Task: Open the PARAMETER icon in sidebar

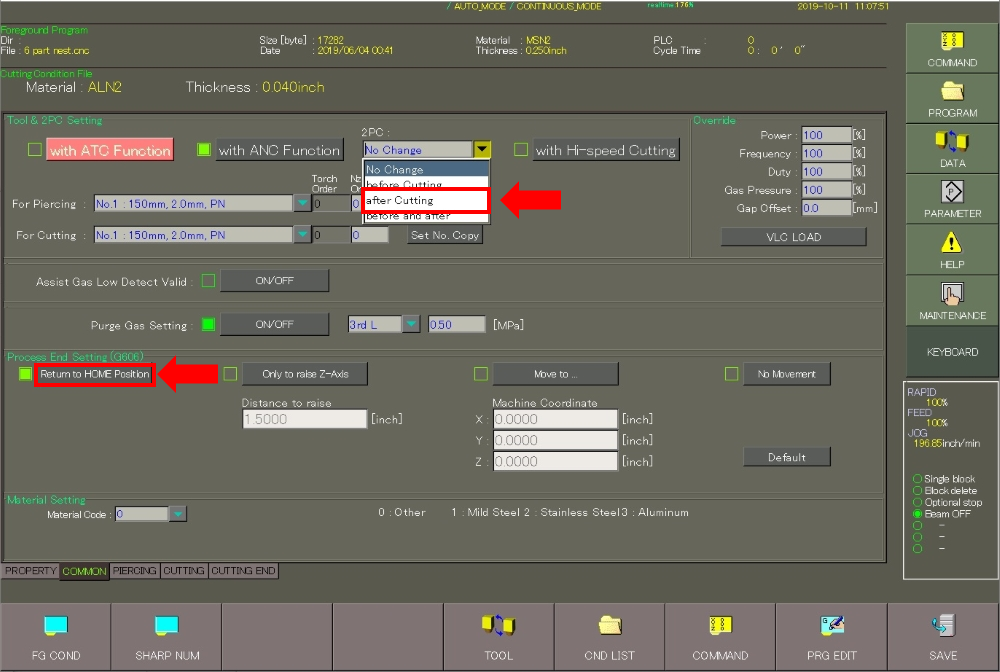Action: point(951,192)
